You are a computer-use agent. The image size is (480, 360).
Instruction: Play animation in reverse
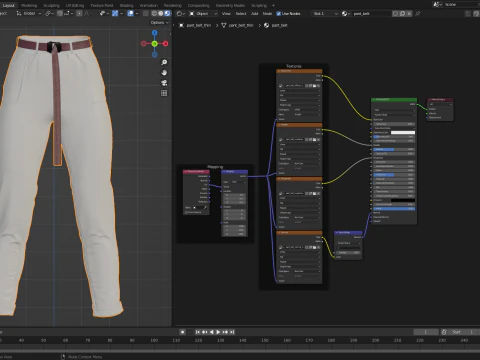pyautogui.click(x=211, y=332)
